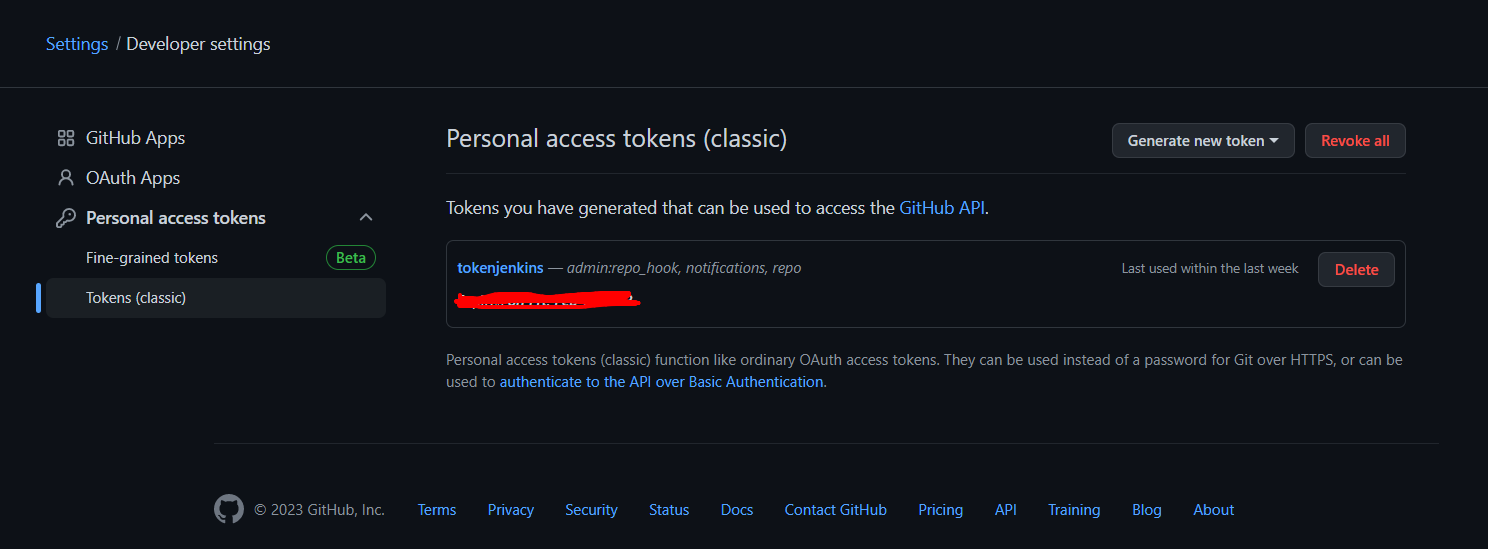Open the Terms footer link
Image resolution: width=1488 pixels, height=549 pixels.
437,510
